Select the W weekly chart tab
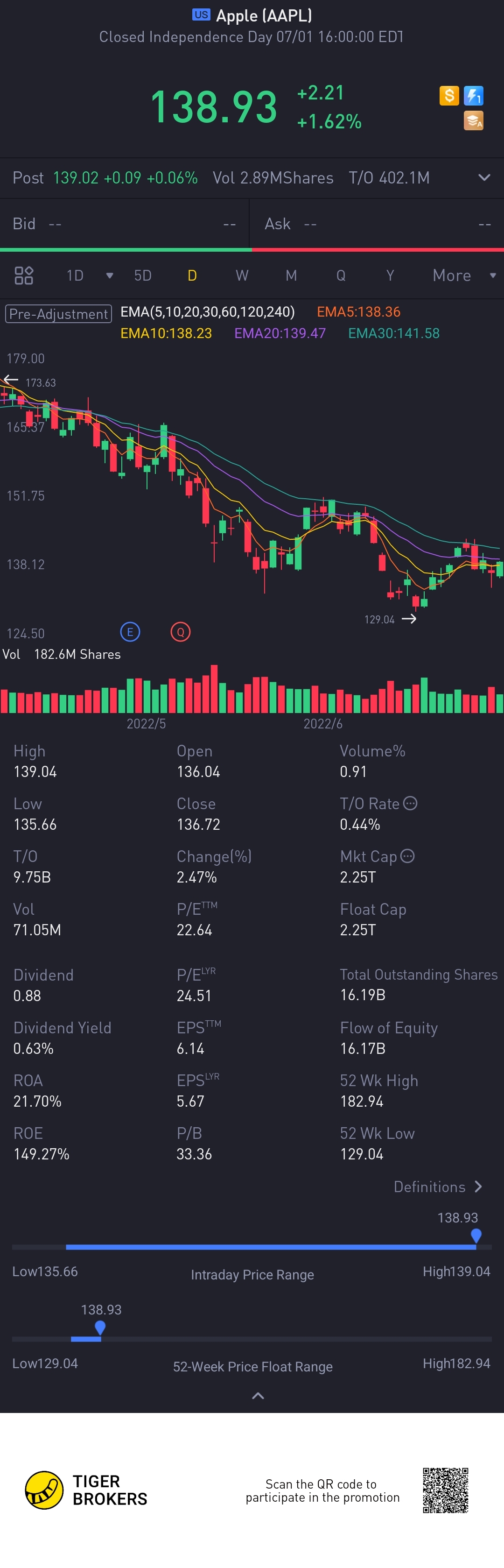Image resolution: width=504 pixels, height=1568 pixels. click(x=242, y=276)
